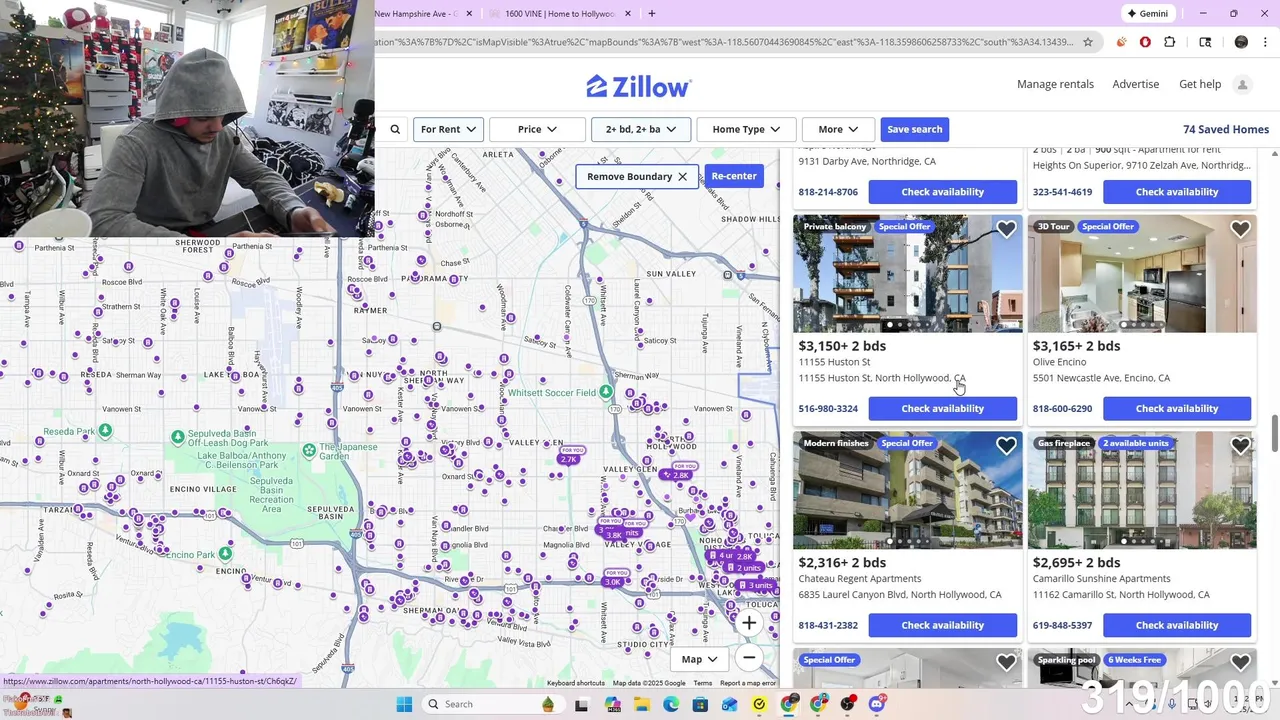Open the Chrome profile avatar

click(1241, 42)
